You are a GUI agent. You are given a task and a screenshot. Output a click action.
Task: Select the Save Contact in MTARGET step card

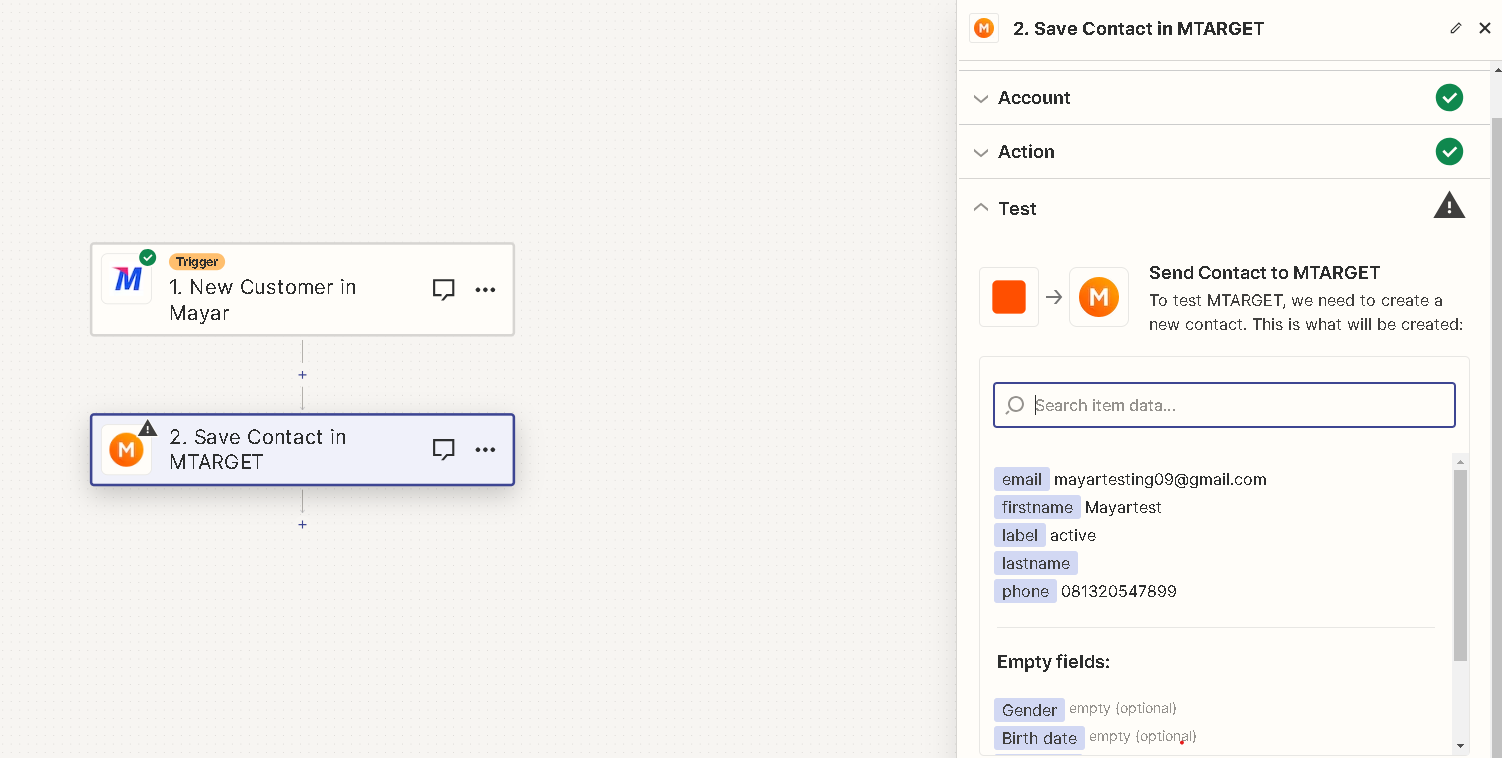pyautogui.click(x=302, y=450)
